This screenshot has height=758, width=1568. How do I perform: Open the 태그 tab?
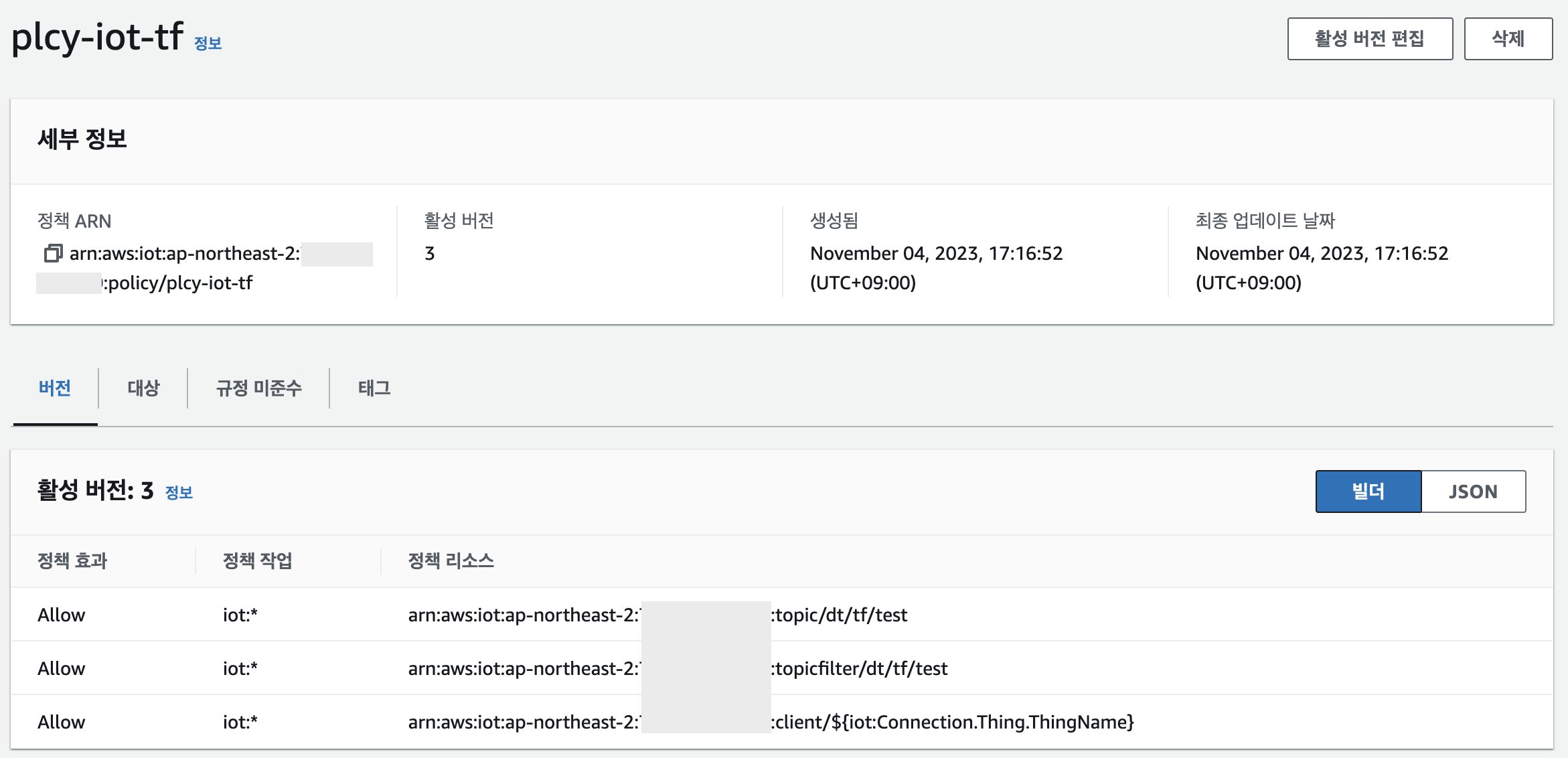click(x=374, y=388)
